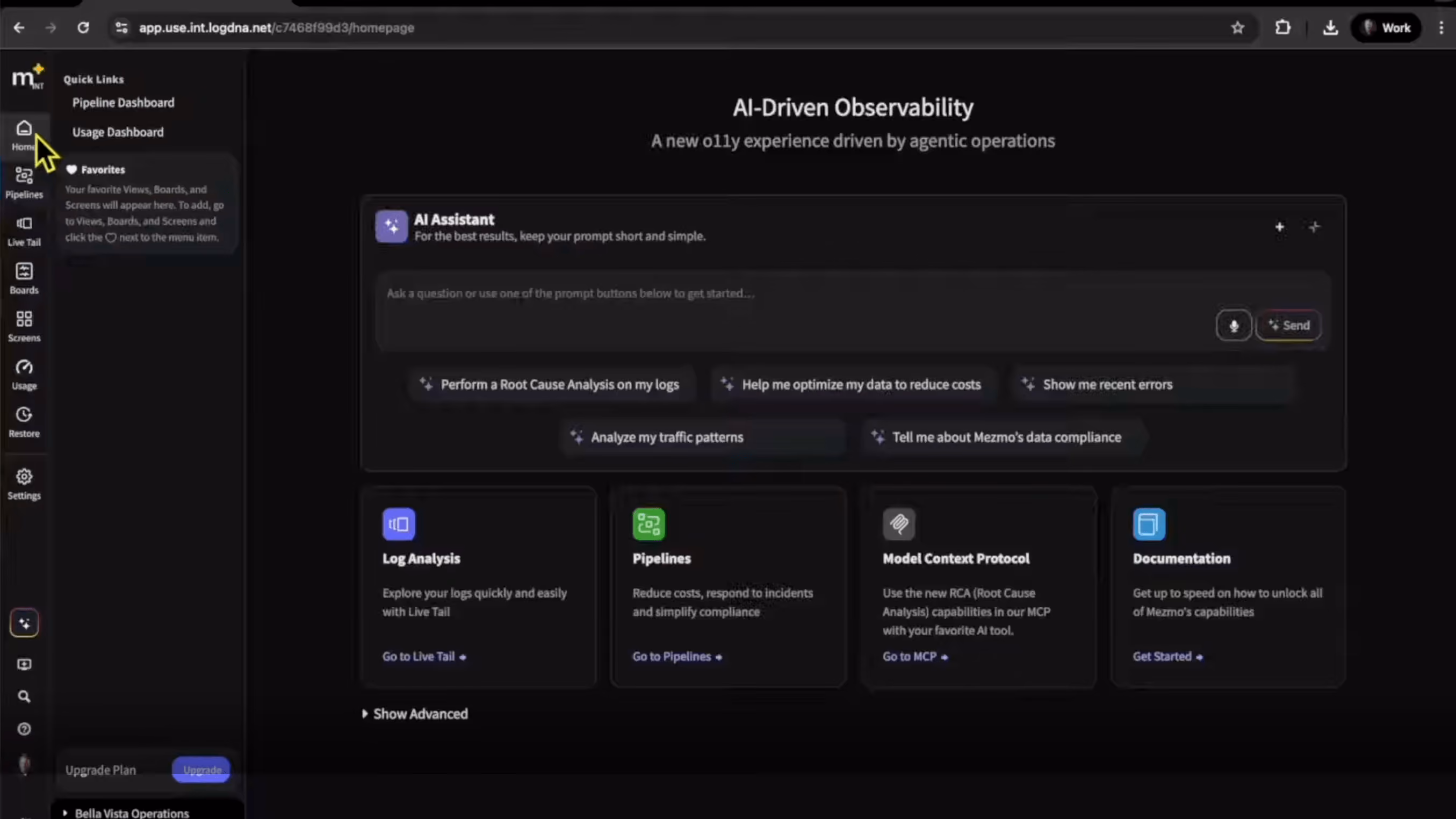
Task: Select 'Perform a Root Cause Analysis on my logs'
Action: [551, 385]
